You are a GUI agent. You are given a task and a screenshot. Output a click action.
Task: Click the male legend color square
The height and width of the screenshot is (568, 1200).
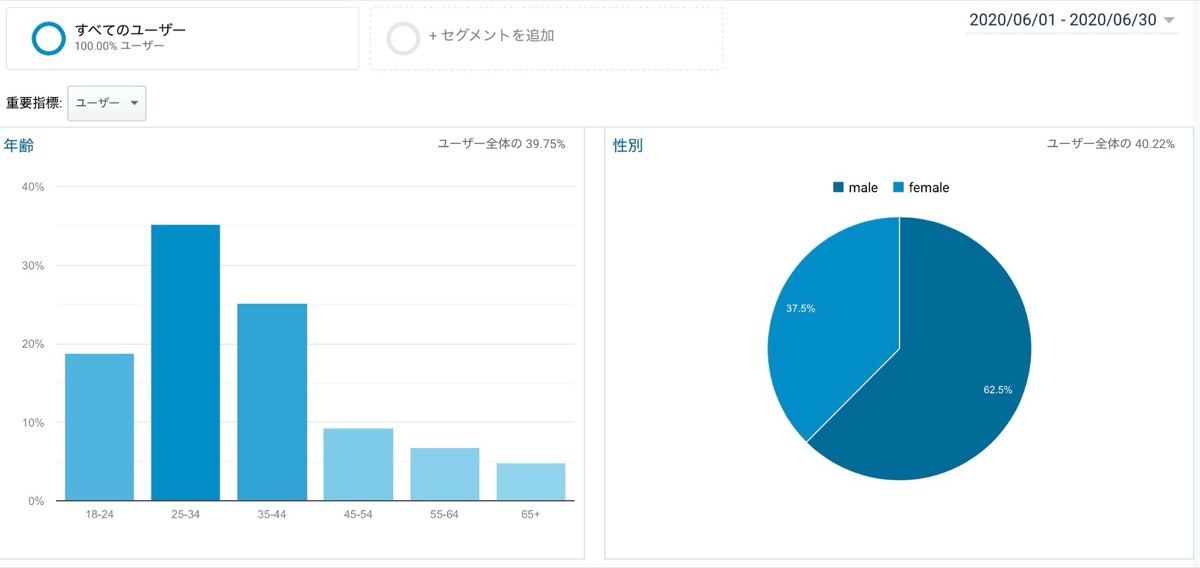click(838, 187)
